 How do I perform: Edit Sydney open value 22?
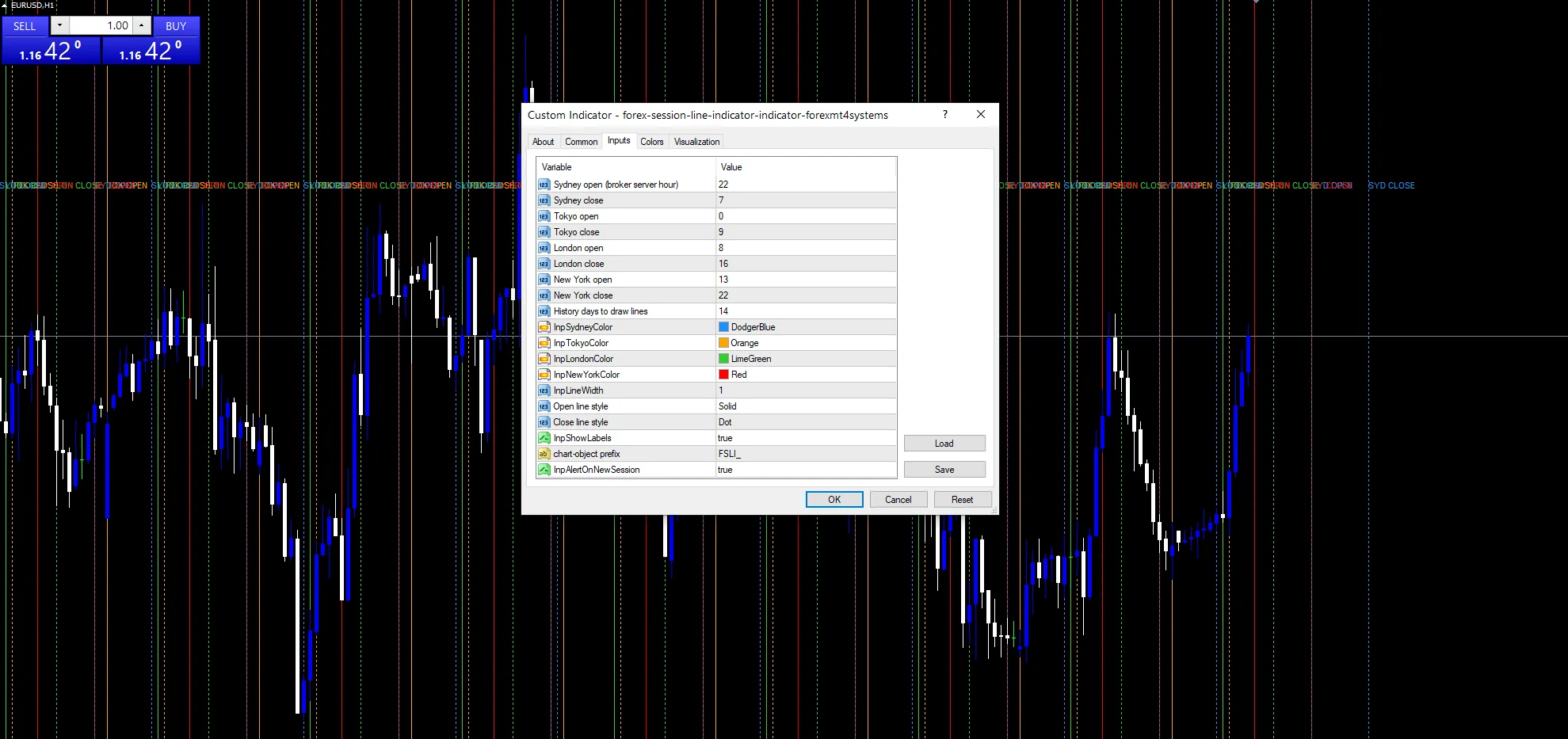[x=806, y=185]
